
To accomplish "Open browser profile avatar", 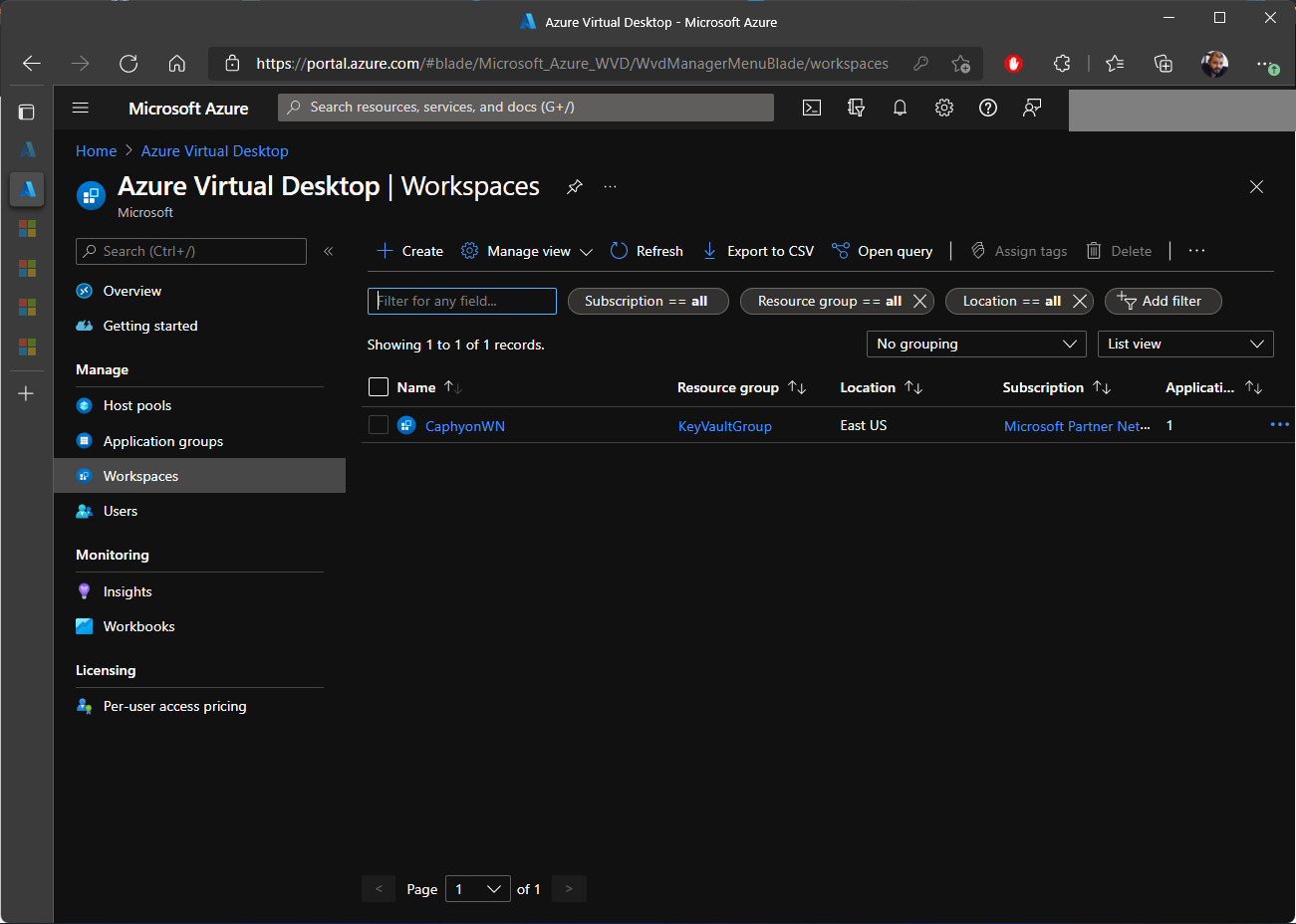I will pyautogui.click(x=1214, y=64).
